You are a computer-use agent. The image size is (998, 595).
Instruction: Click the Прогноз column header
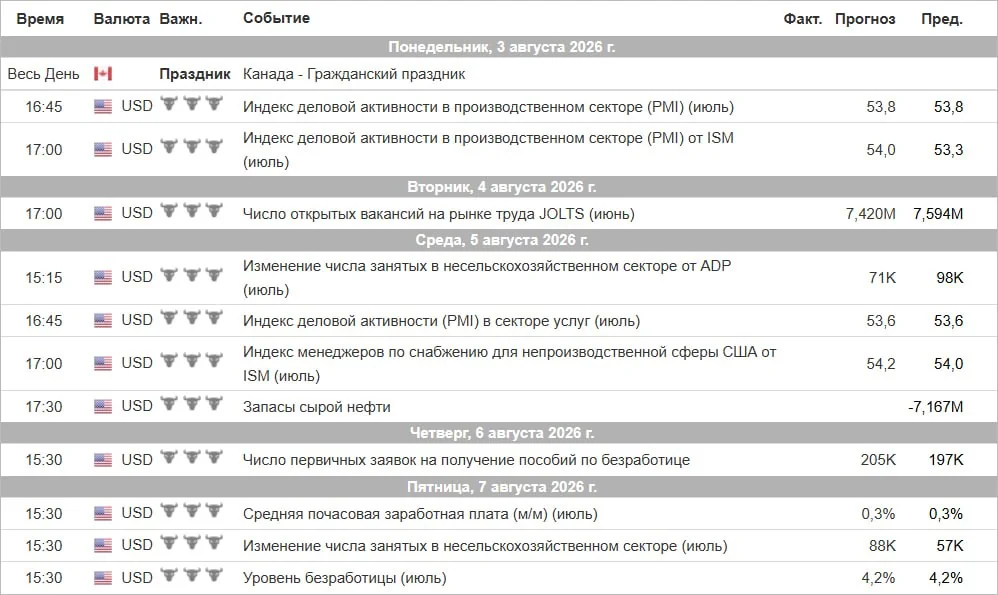865,19
